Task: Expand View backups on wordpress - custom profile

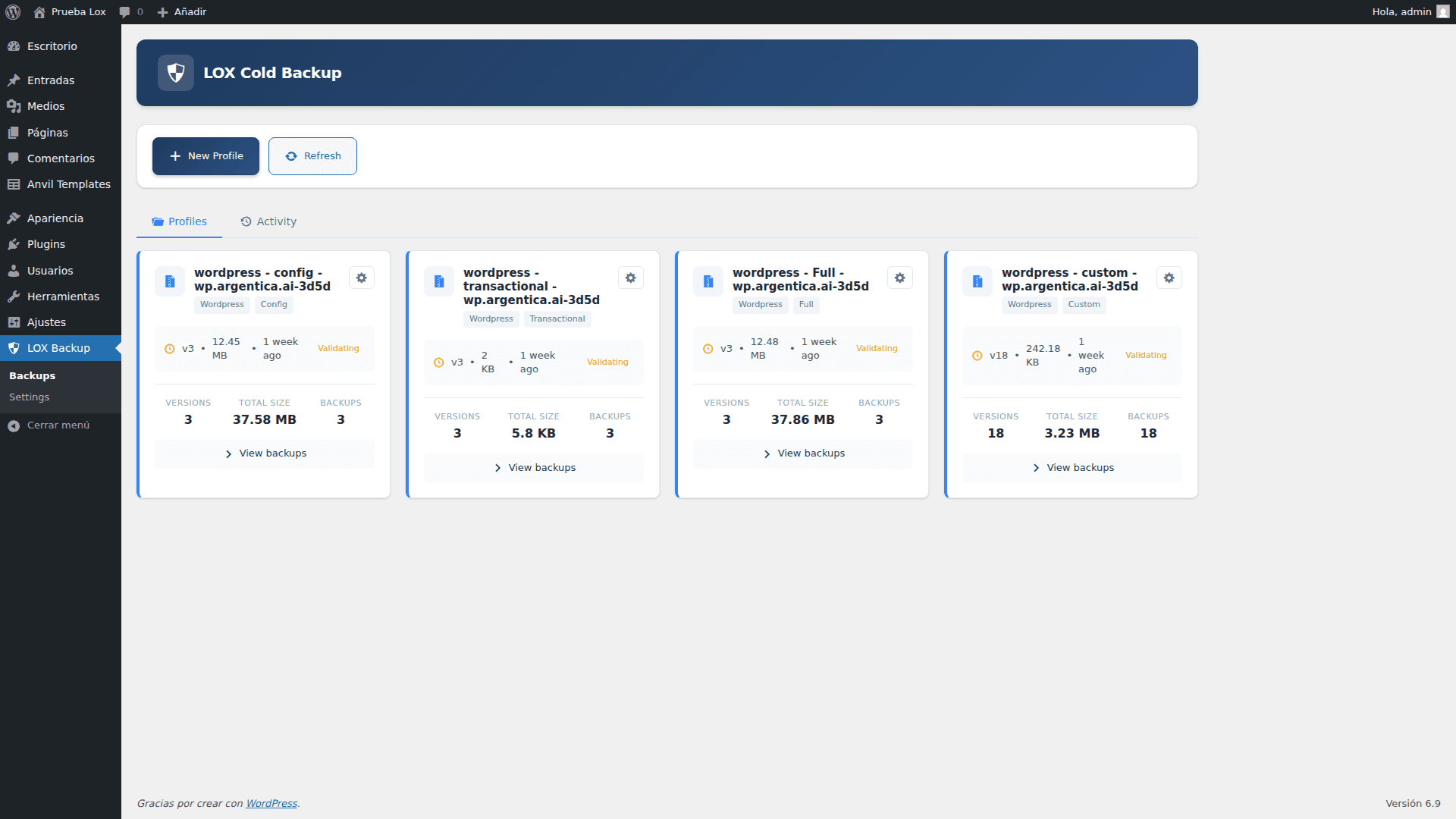Action: (1072, 467)
